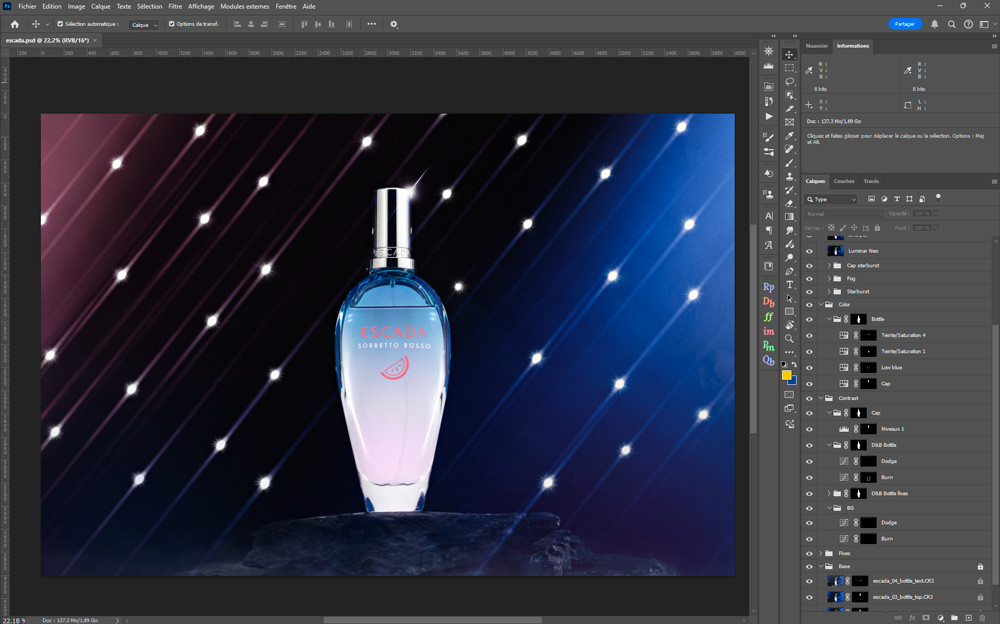This screenshot has width=1000, height=624.
Task: Switch to the Couches tab
Action: [844, 181]
